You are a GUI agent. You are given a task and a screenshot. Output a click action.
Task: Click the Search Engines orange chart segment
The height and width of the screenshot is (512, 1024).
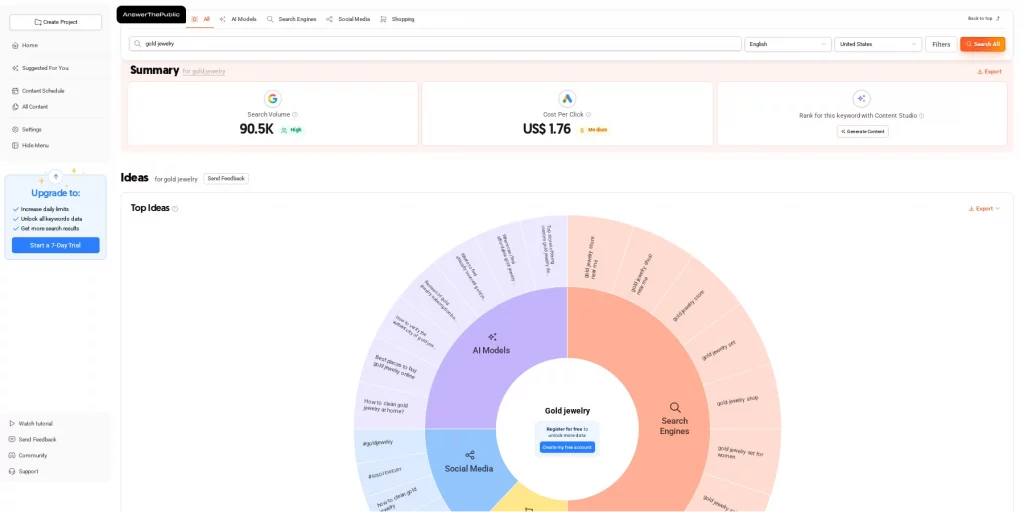tap(674, 418)
